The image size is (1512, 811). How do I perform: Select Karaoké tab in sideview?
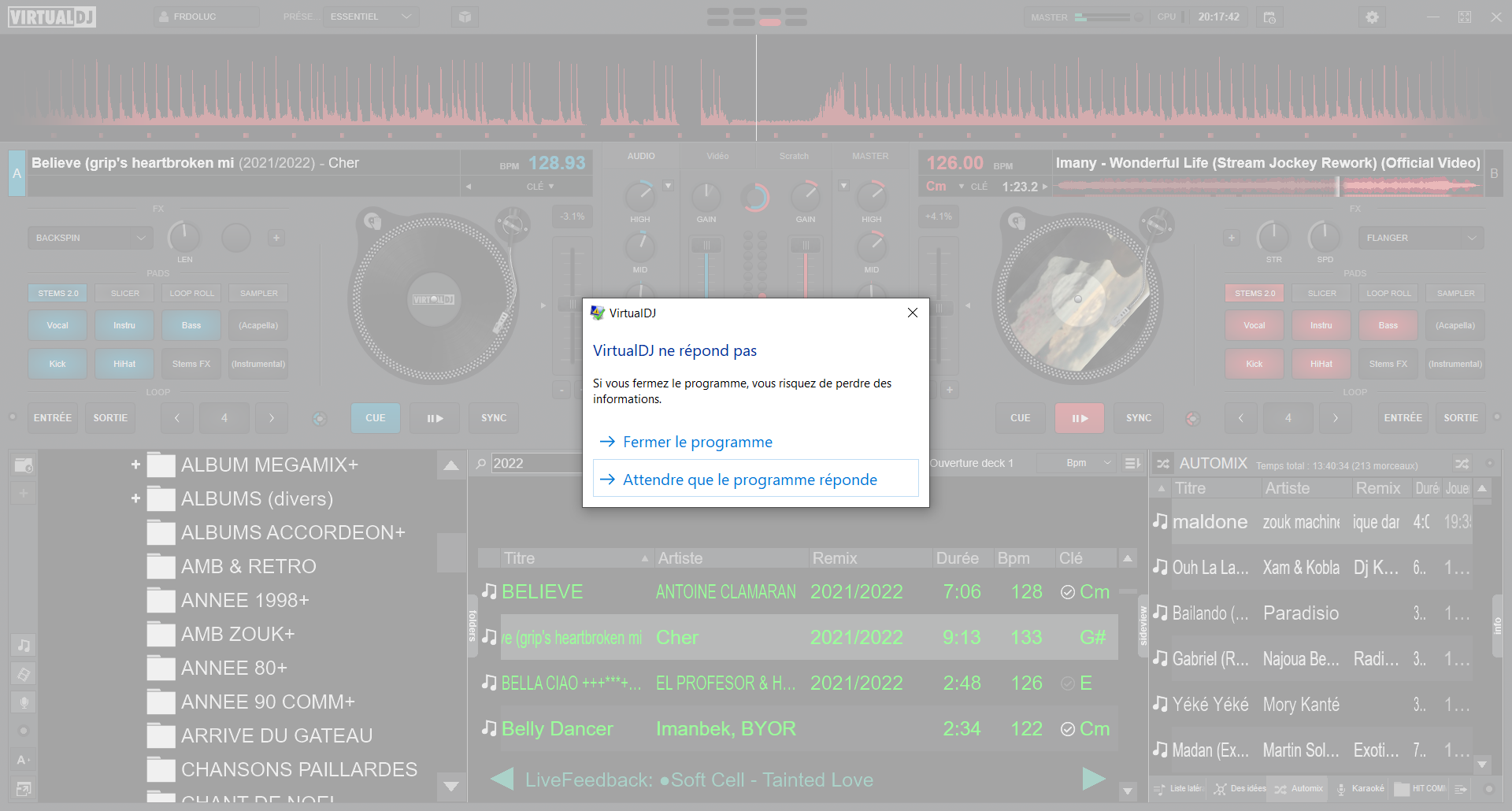pos(1360,788)
